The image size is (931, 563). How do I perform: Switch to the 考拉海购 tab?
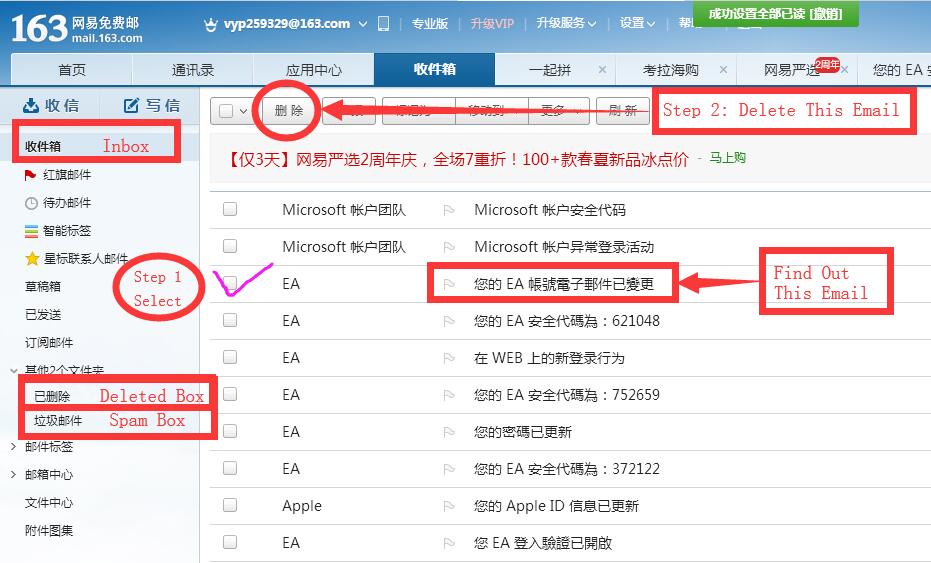[x=671, y=69]
